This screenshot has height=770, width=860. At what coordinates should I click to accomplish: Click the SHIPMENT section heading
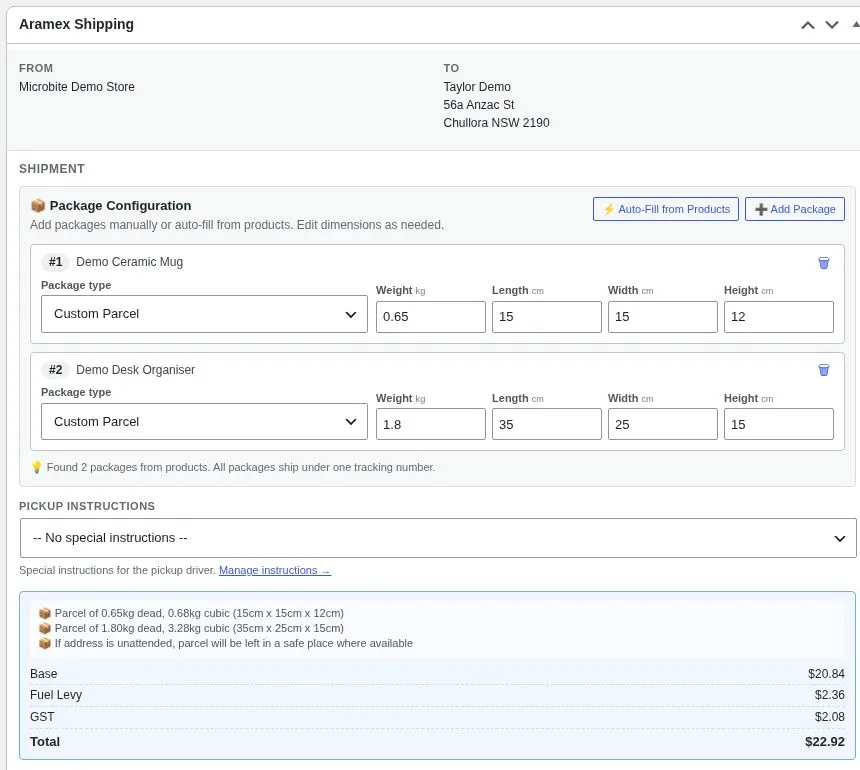coord(52,169)
